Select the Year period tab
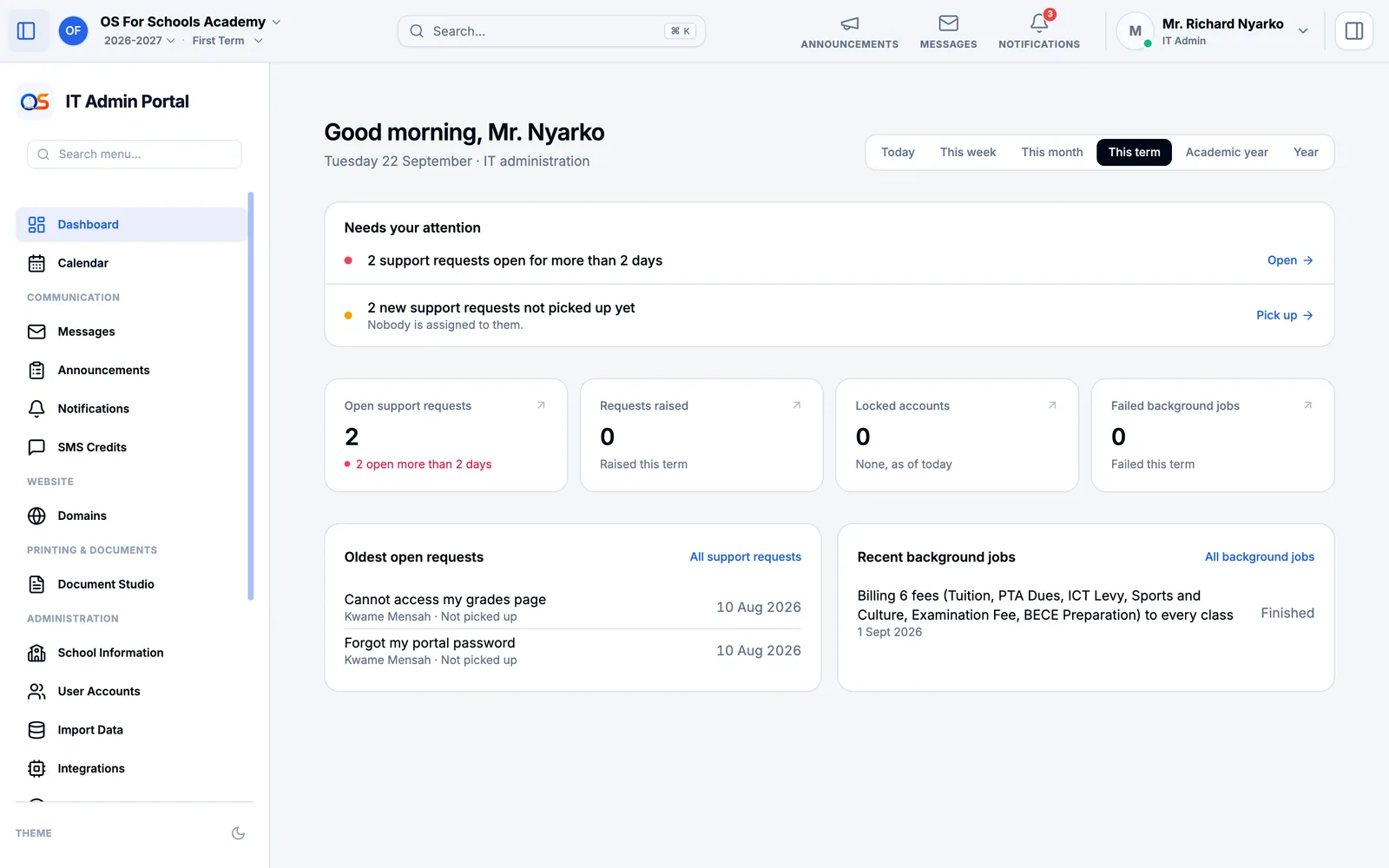 tap(1306, 152)
